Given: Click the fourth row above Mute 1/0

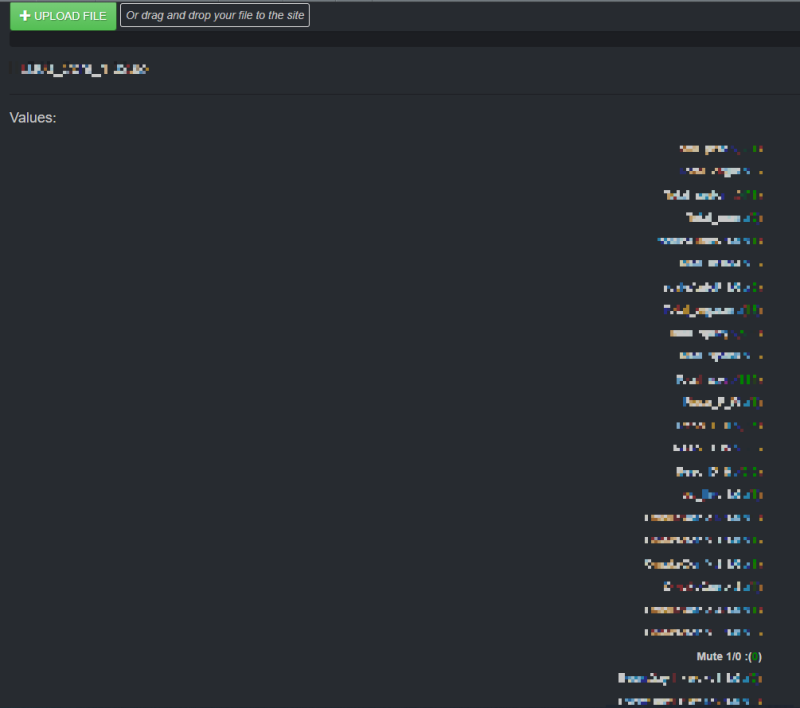Looking at the screenshot, I should coord(704,564).
